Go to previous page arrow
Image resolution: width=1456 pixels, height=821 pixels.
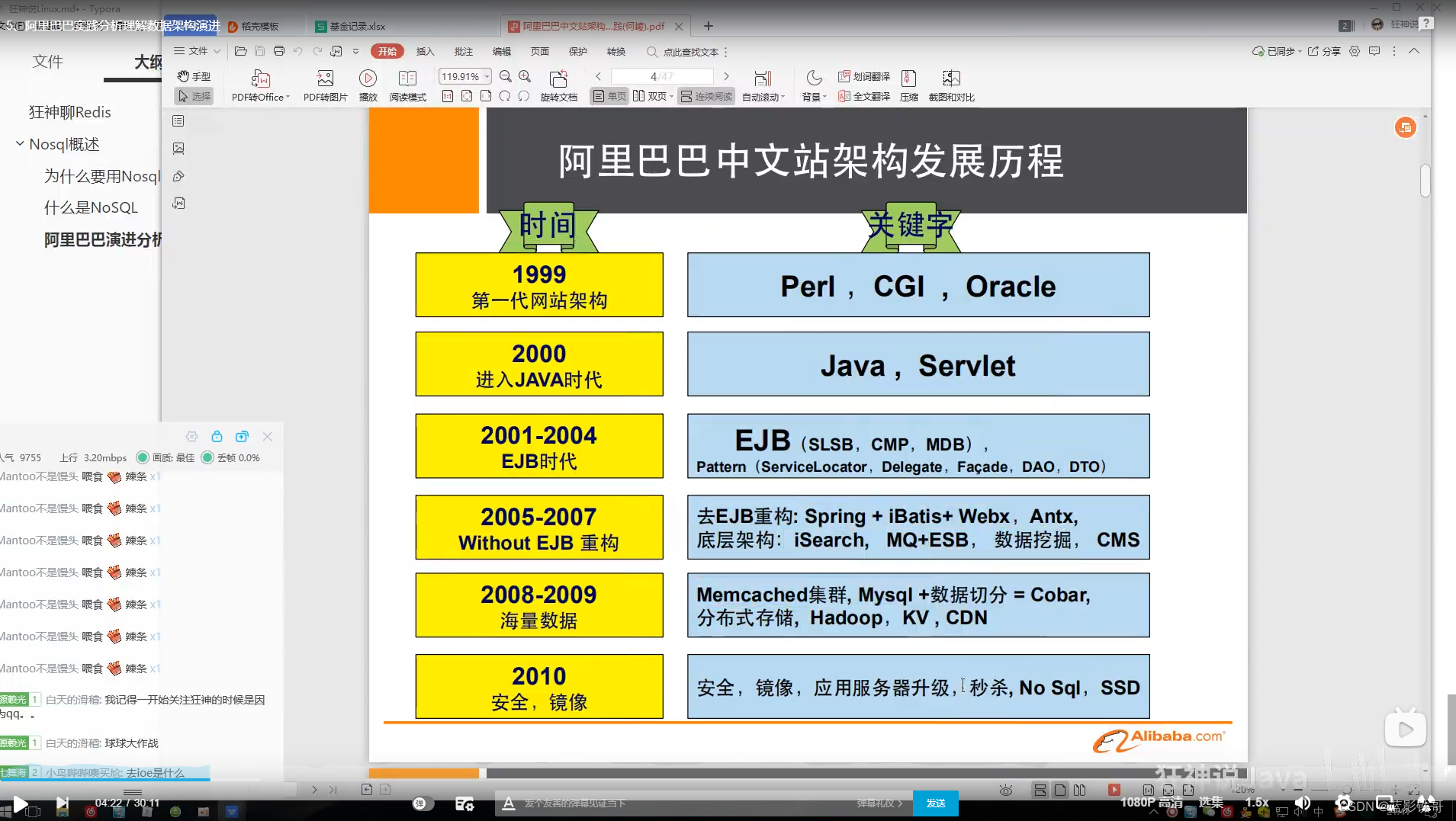pos(599,76)
